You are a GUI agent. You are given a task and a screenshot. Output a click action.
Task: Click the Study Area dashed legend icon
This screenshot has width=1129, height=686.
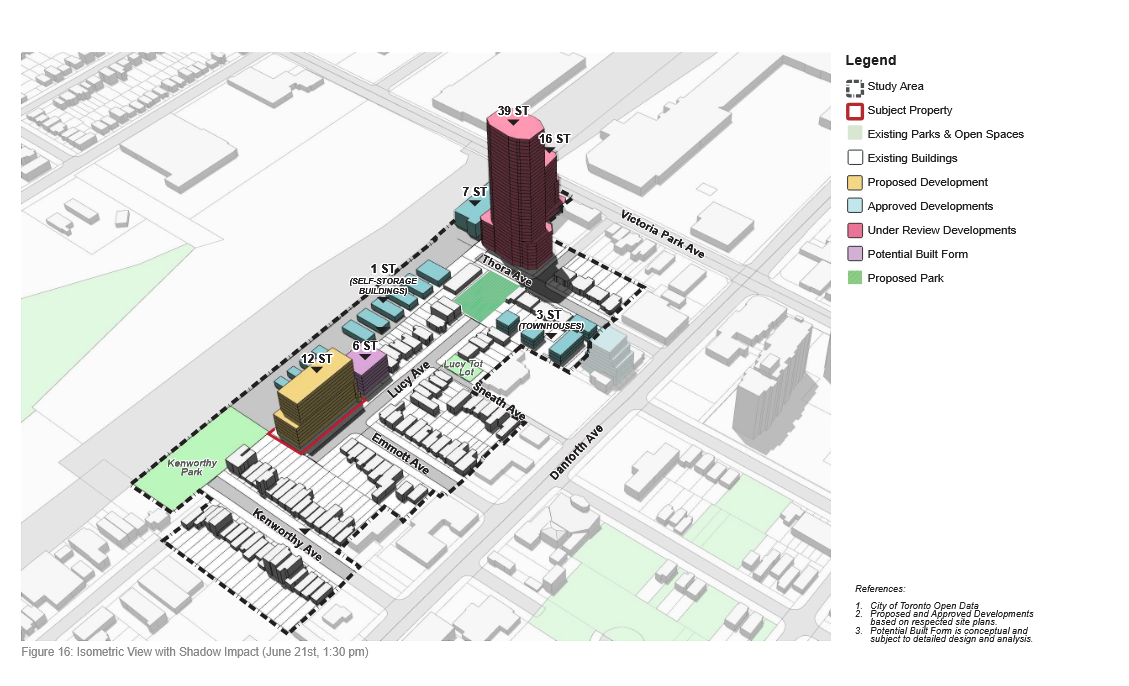[x=854, y=87]
